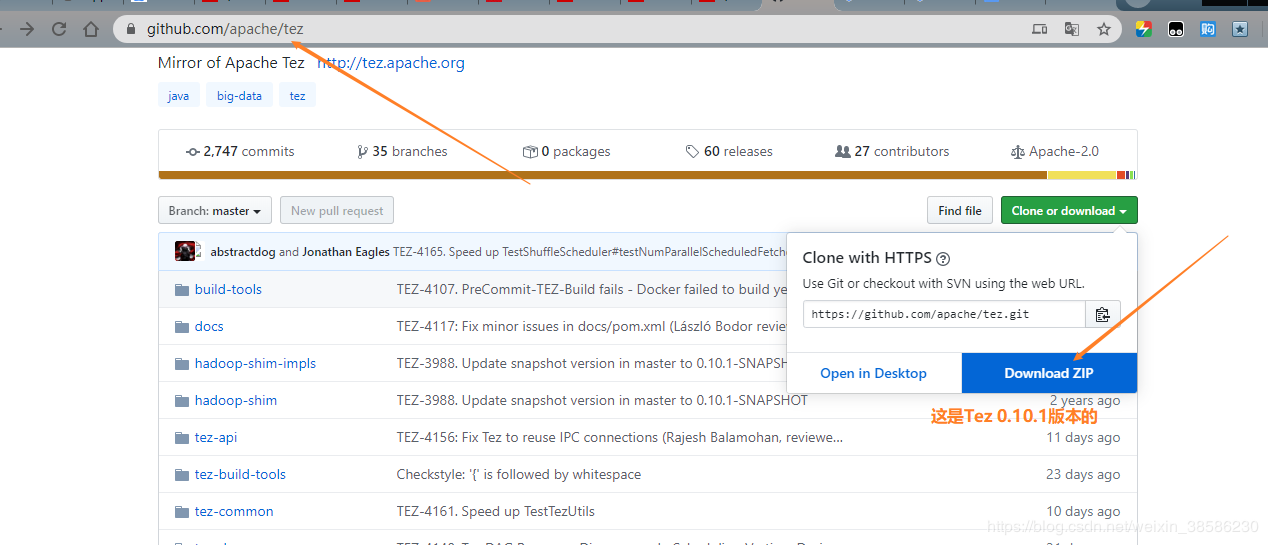The width and height of the screenshot is (1268, 545).
Task: View site security lock info
Action: coord(131,29)
